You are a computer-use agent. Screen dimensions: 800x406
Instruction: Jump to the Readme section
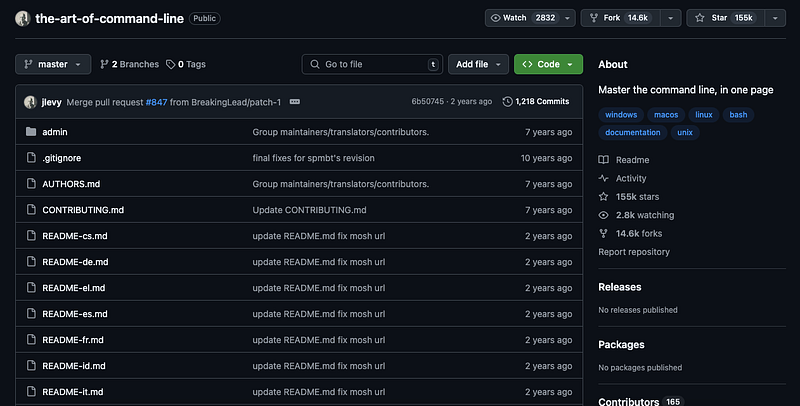point(624,160)
